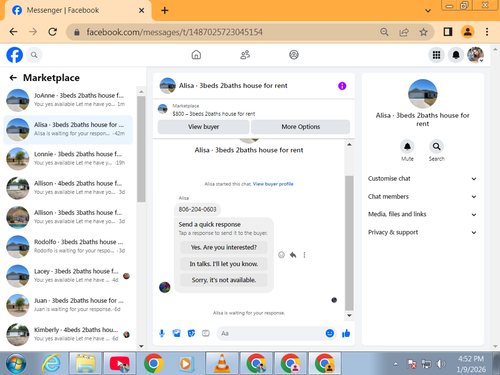Reply to the quick response message
This screenshot has width=500, height=375.
(x=293, y=255)
